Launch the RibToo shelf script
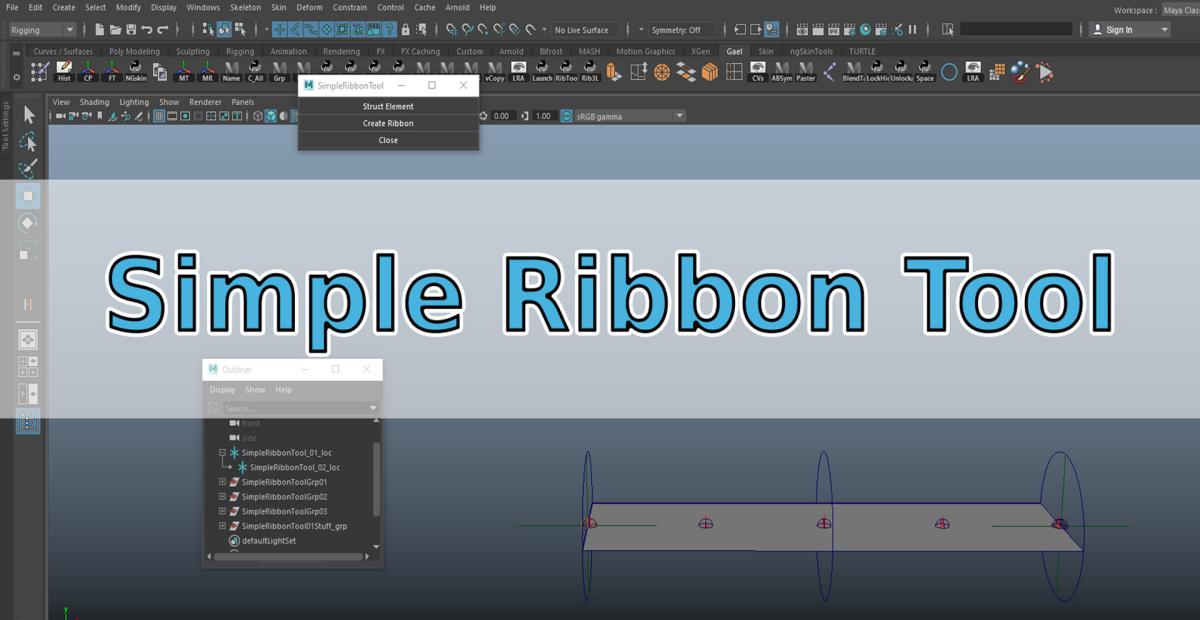1200x620 pixels. click(x=566, y=71)
